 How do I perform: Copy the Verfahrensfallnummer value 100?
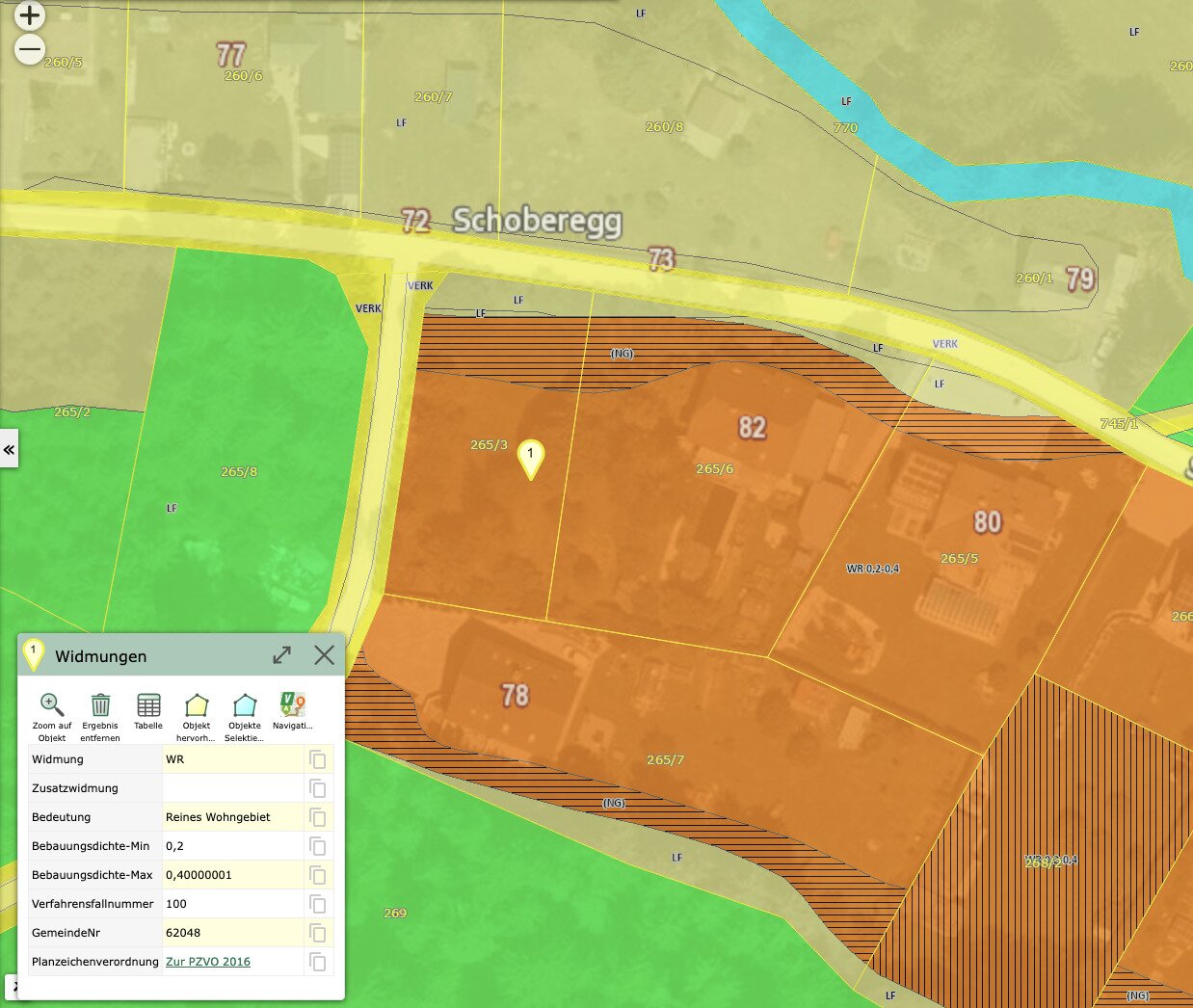point(317,904)
